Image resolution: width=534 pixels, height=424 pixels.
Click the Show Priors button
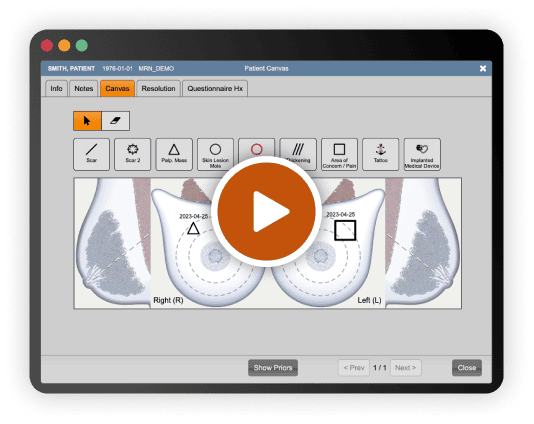coord(273,368)
